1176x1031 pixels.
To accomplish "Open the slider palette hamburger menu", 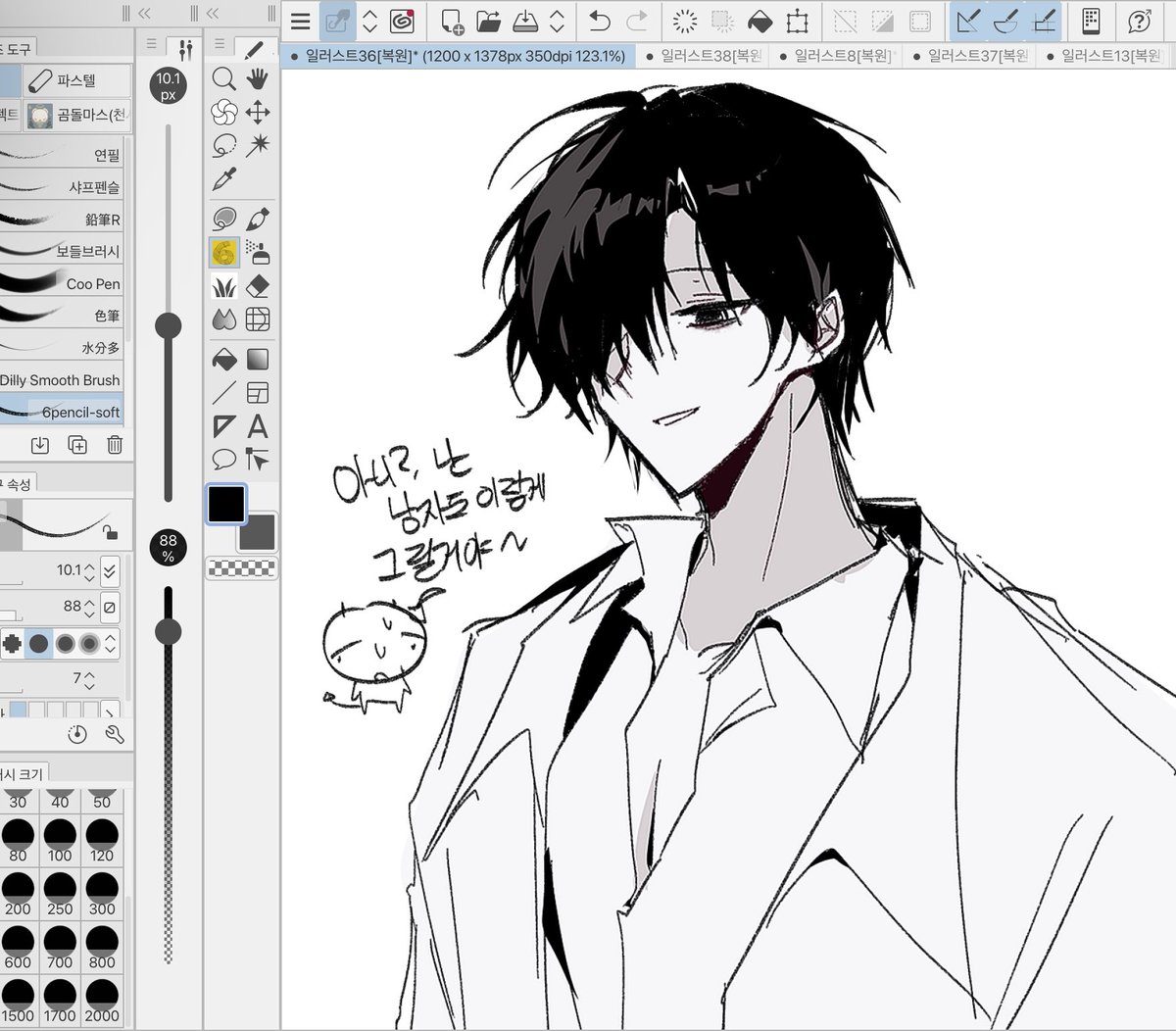I will [x=151, y=44].
